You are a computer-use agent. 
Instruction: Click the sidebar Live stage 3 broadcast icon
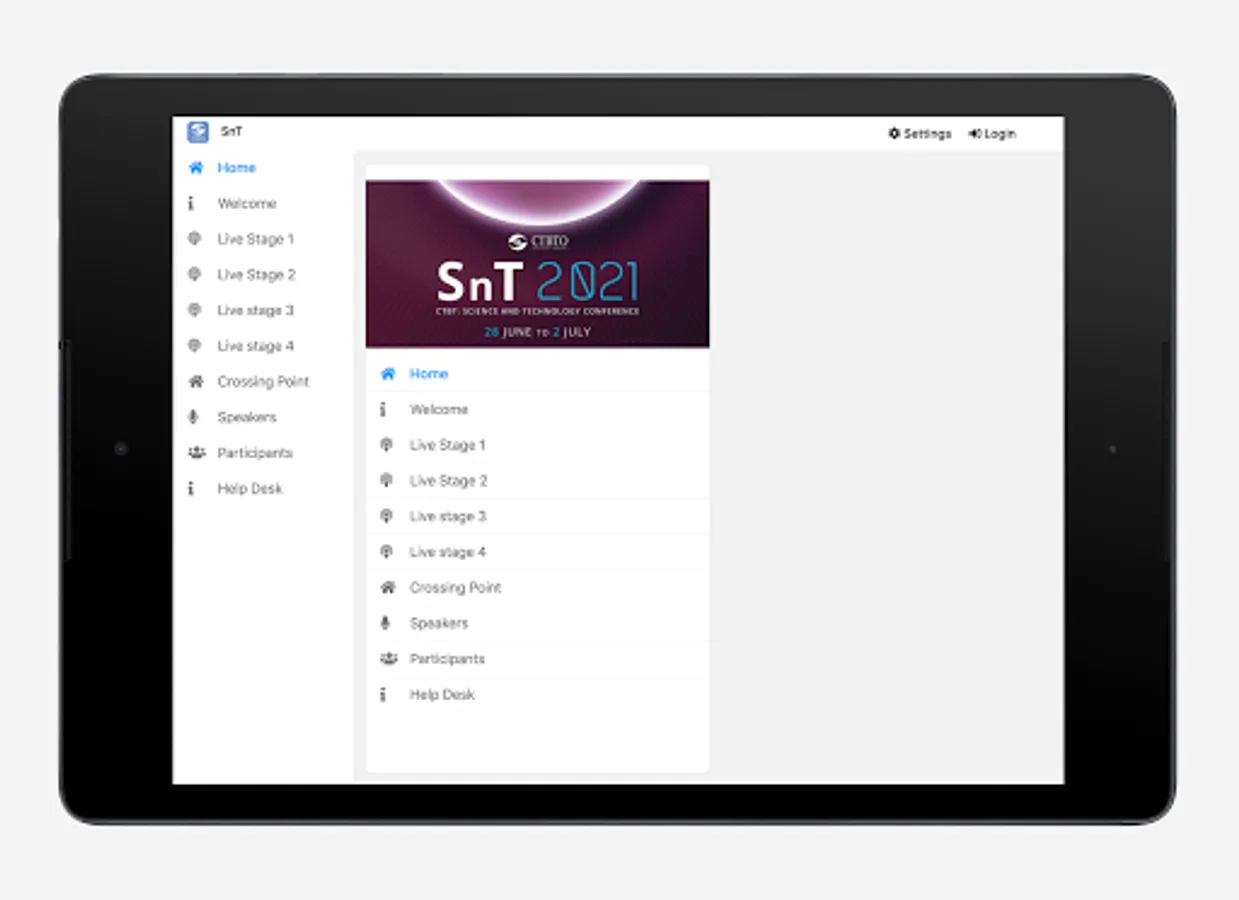(195, 311)
